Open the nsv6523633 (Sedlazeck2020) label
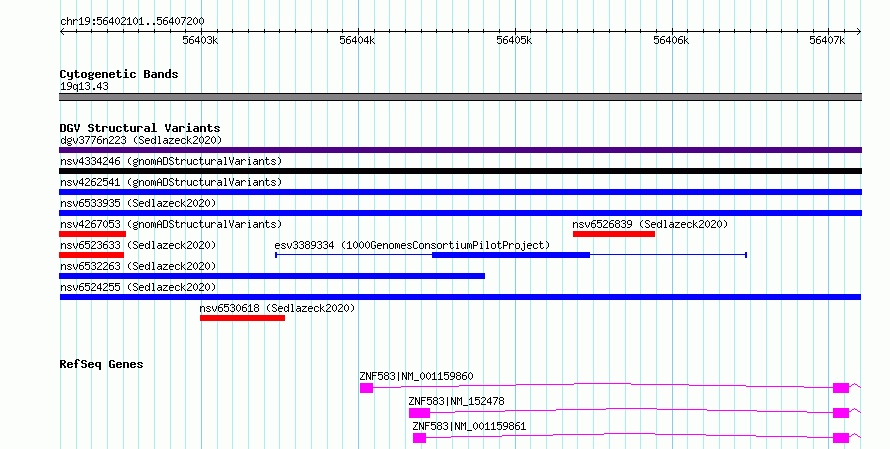The width and height of the screenshot is (890, 449). [x=138, y=245]
